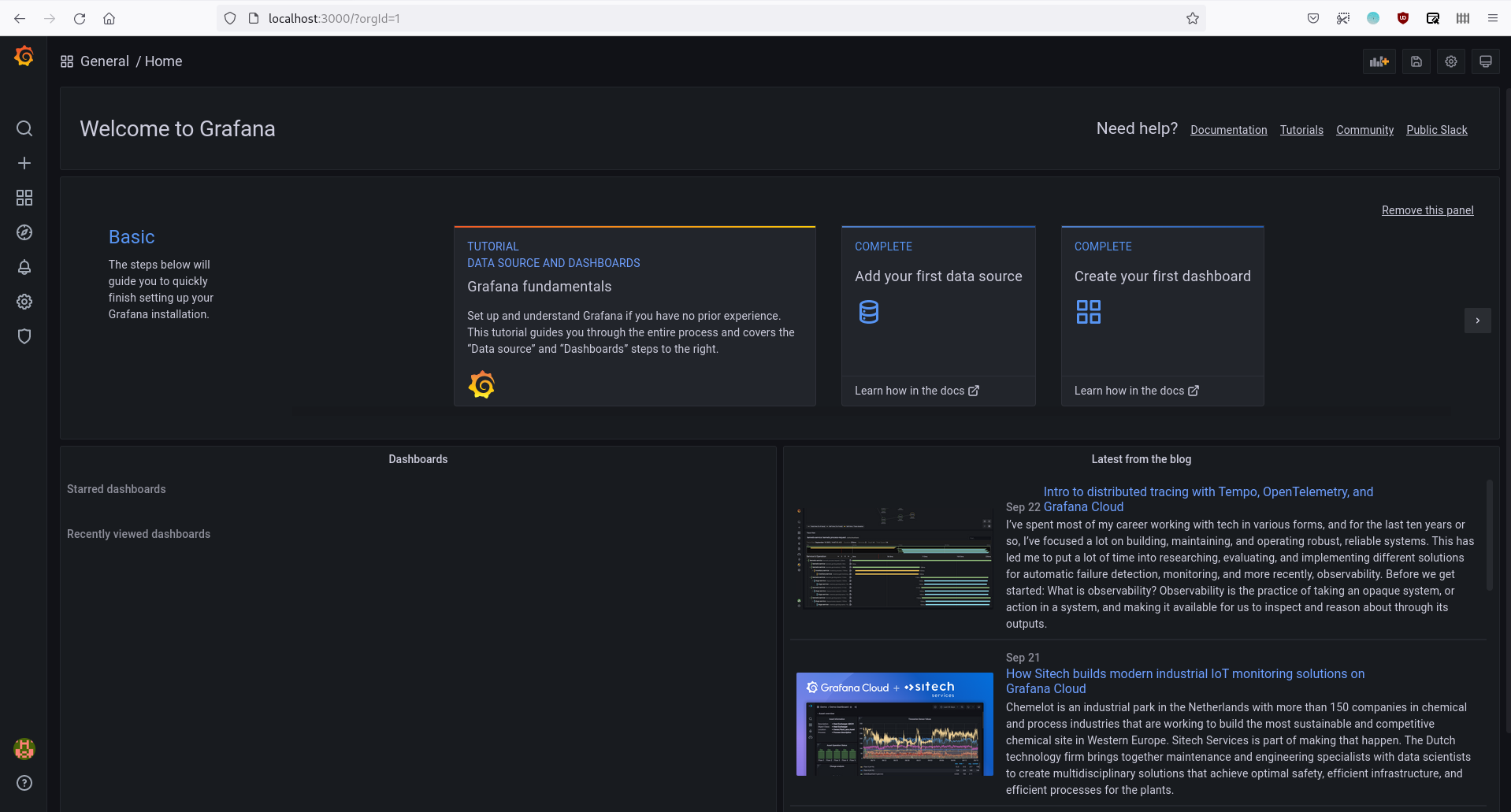Image resolution: width=1511 pixels, height=812 pixels.
Task: Click the Save dashboard icon
Action: point(1416,61)
